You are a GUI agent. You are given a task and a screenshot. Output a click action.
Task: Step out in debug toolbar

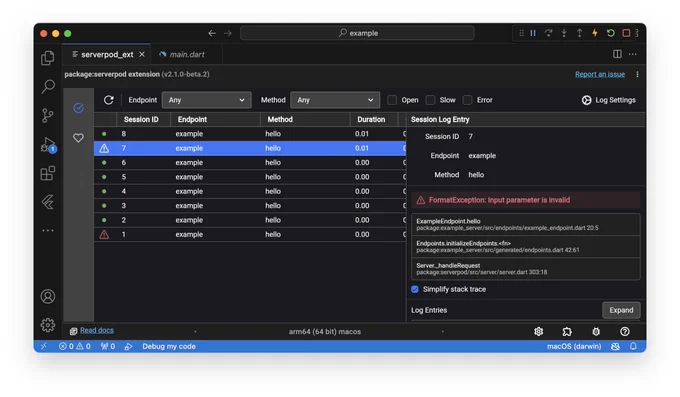579,33
